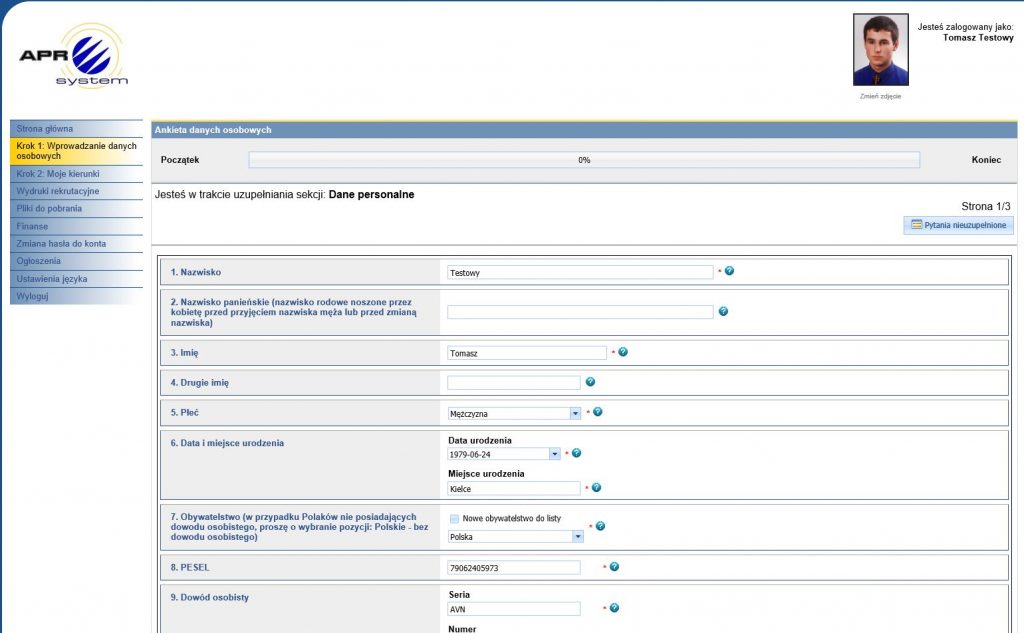Click the Pytania nieuzupełnione button
Viewport: 1024px width, 633px height.
pyautogui.click(x=959, y=225)
